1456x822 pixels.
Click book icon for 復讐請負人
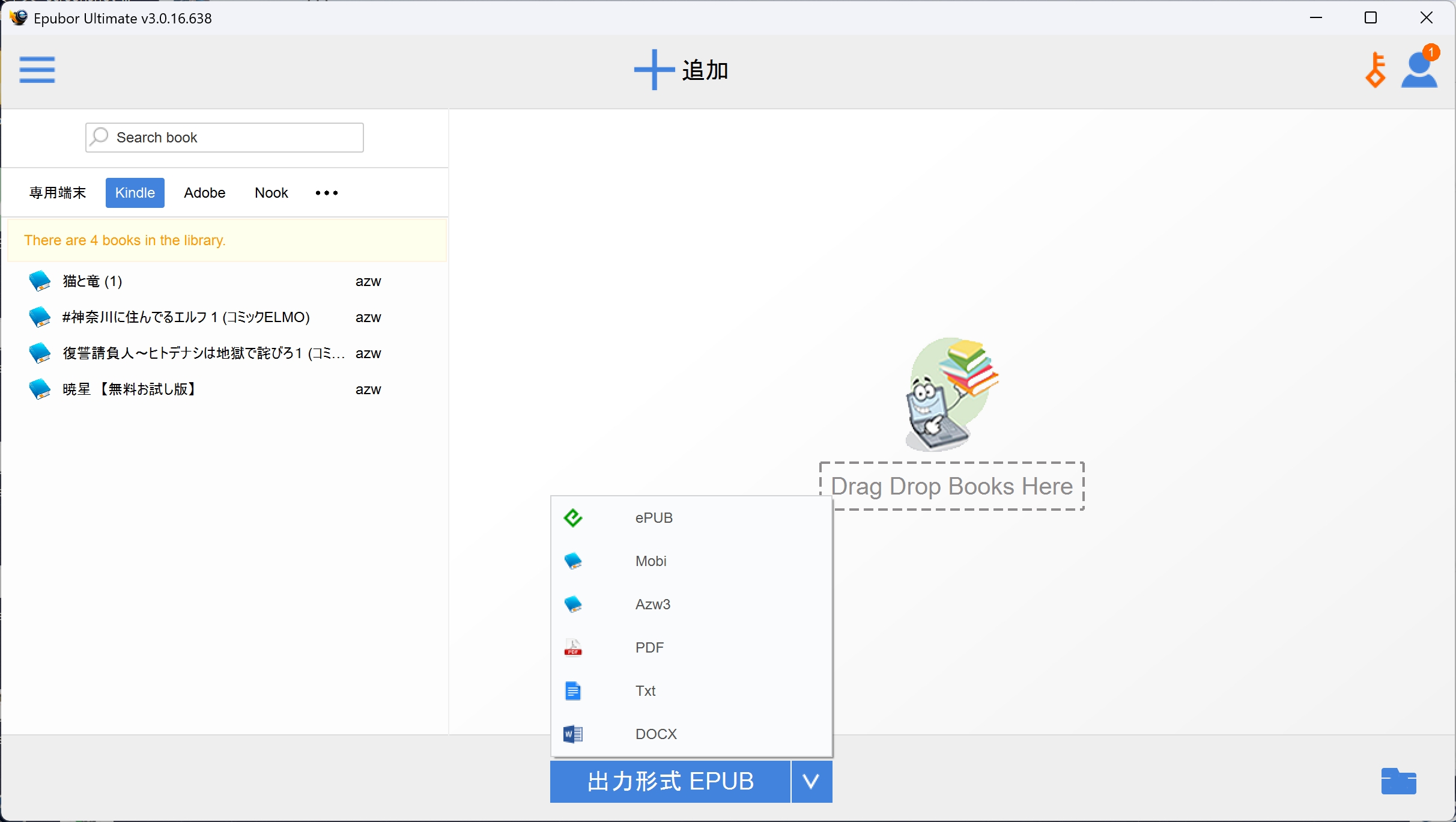coord(40,353)
